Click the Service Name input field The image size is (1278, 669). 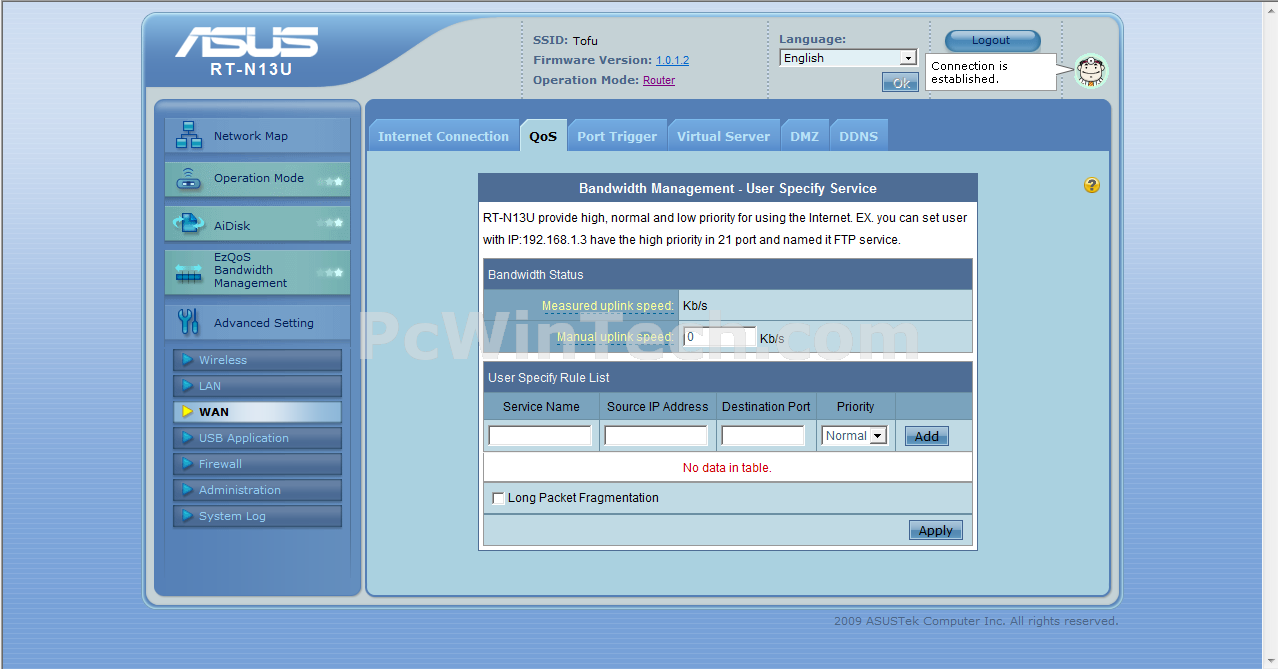540,436
